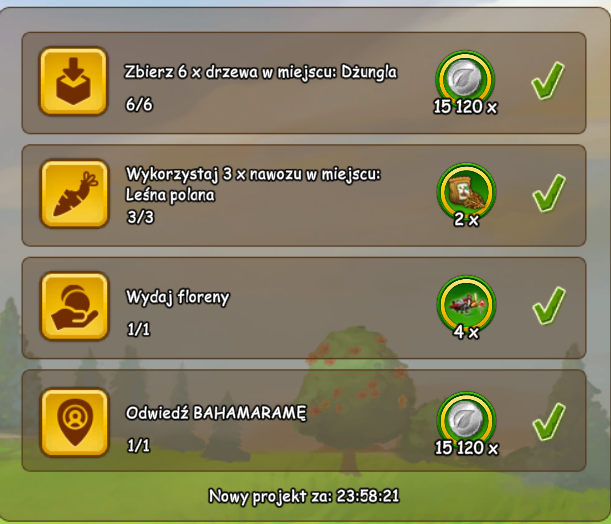Click the seed bag reward icon

(x=466, y=191)
